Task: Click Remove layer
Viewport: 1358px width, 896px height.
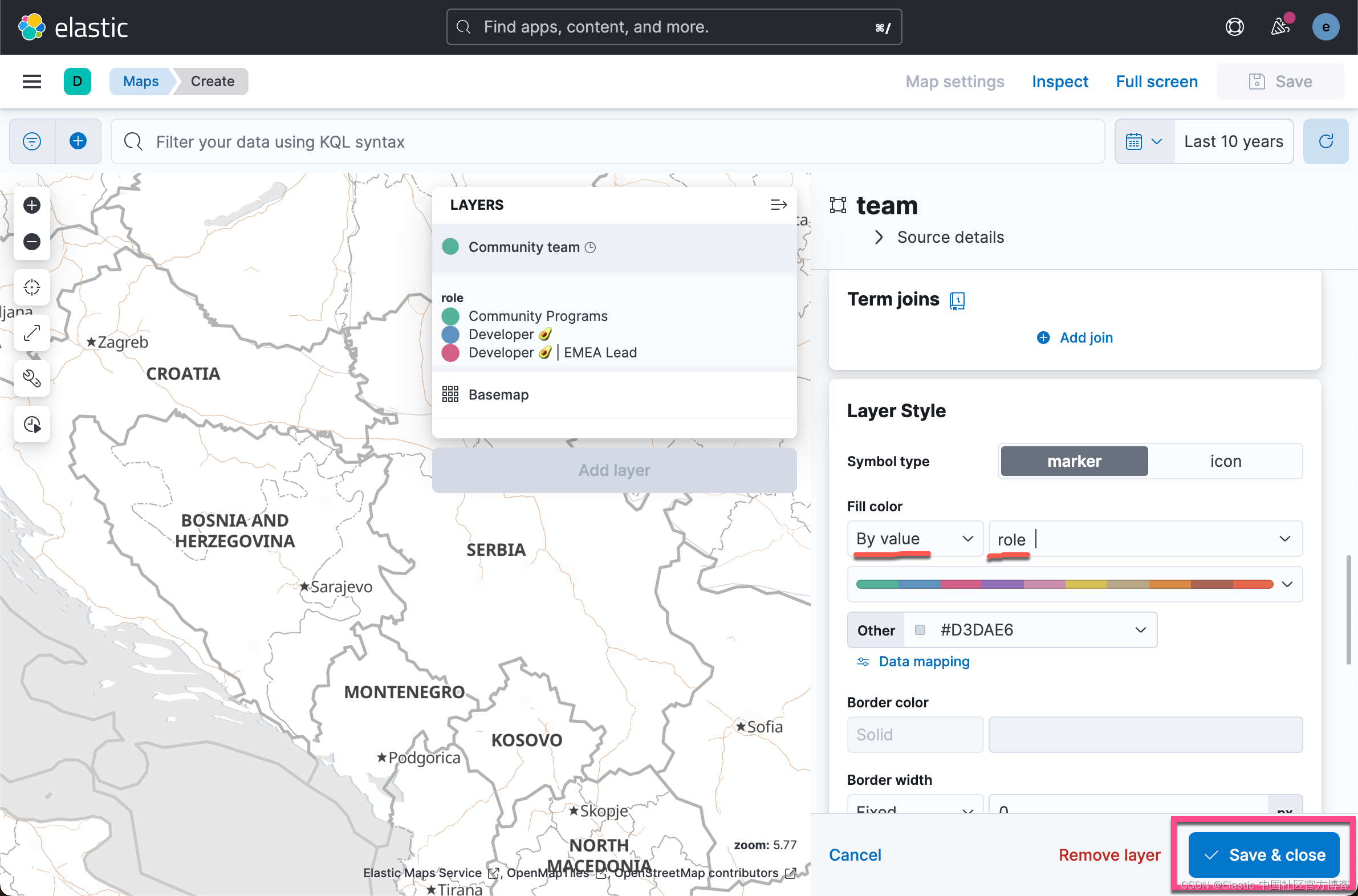Action: [1109, 854]
